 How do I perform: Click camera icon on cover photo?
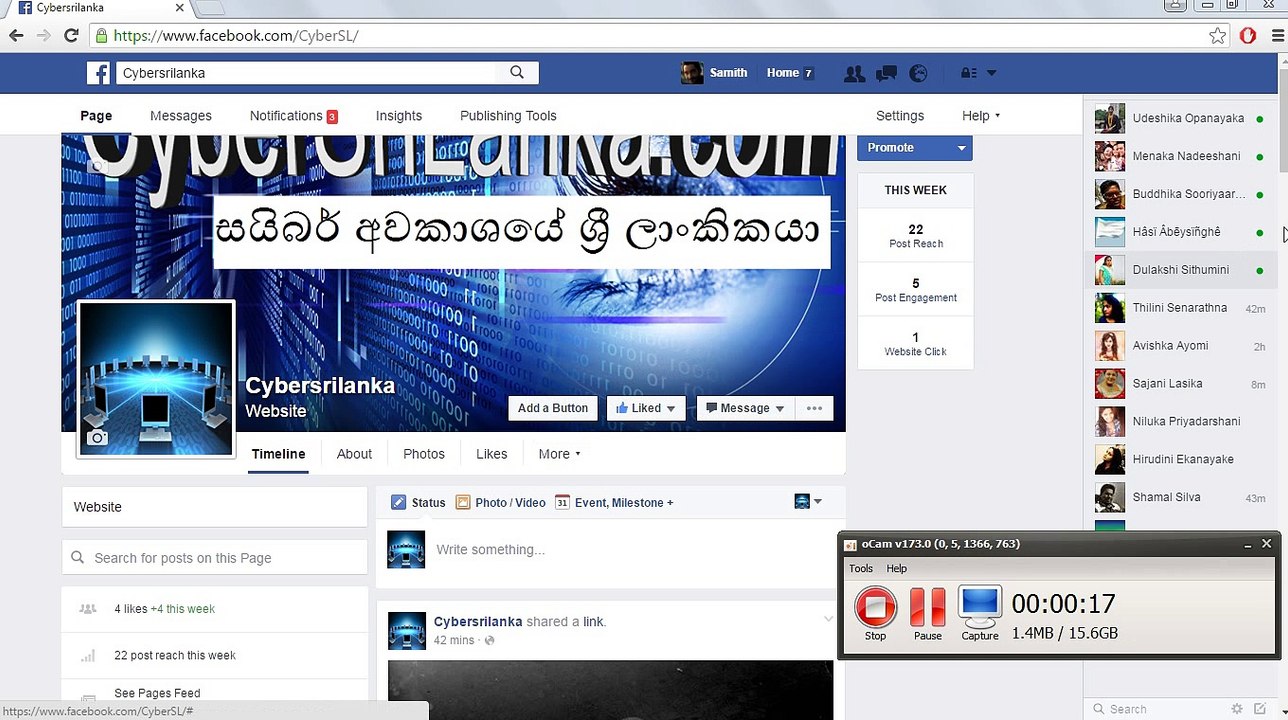tap(97, 166)
